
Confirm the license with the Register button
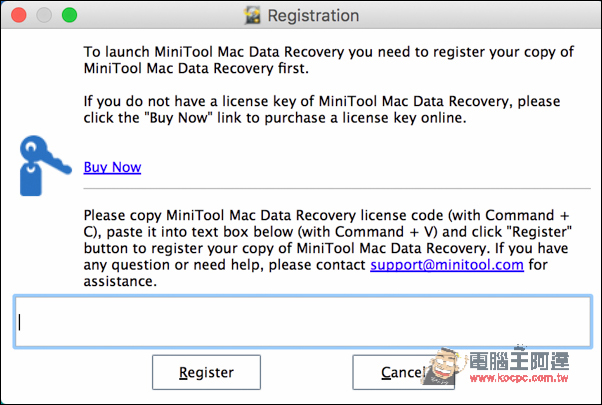(x=207, y=372)
